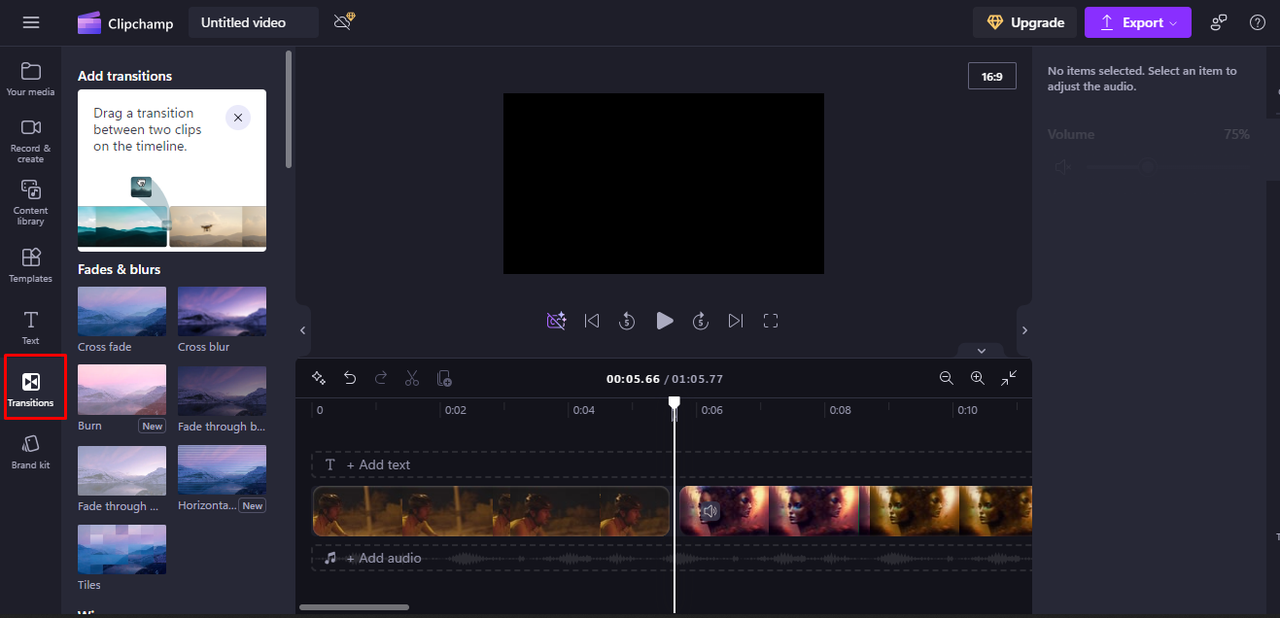Open the Brand kit tab
1280x618 pixels.
click(x=31, y=452)
